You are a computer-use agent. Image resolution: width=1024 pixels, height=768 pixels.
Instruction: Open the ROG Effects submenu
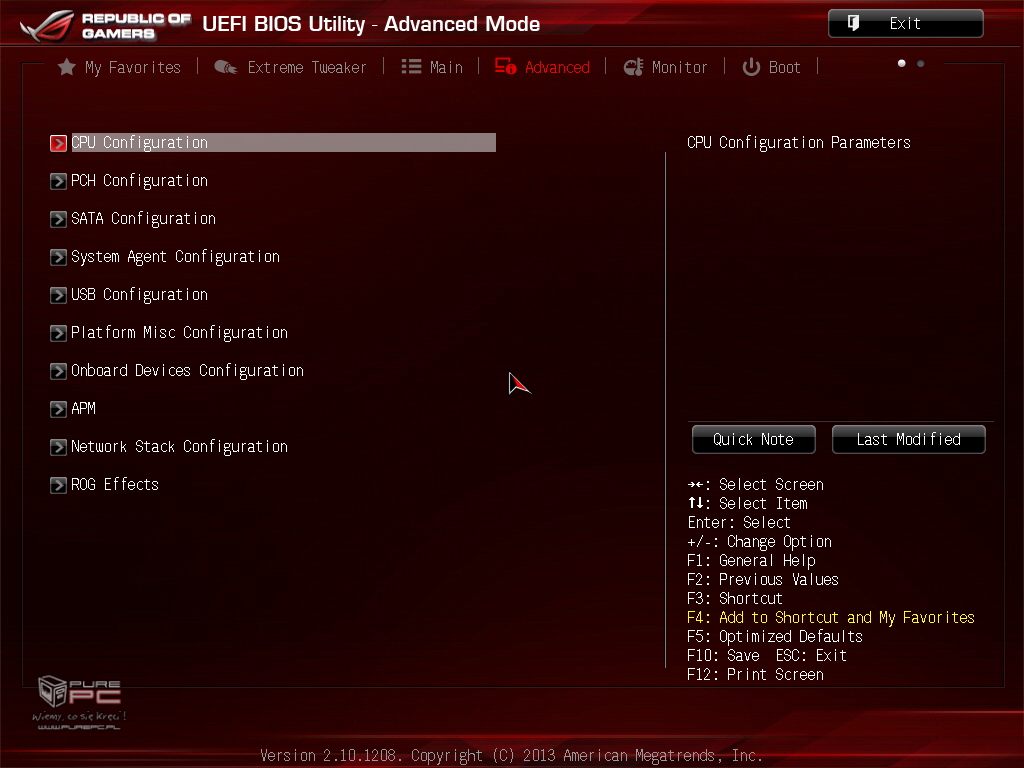tap(104, 485)
